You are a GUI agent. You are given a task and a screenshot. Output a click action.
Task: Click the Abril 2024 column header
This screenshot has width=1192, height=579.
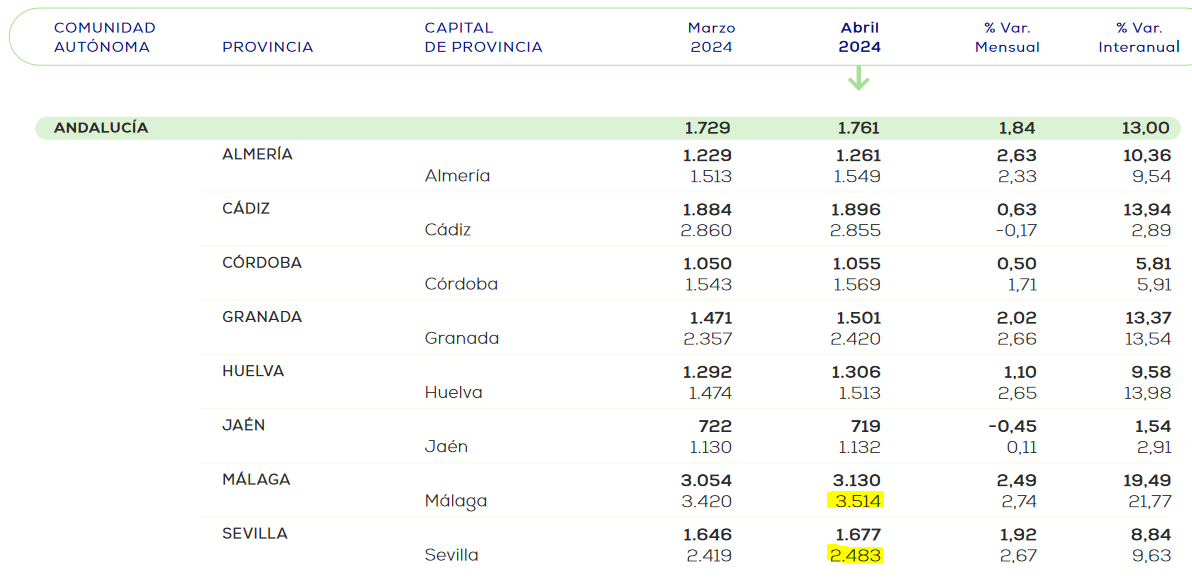click(860, 37)
